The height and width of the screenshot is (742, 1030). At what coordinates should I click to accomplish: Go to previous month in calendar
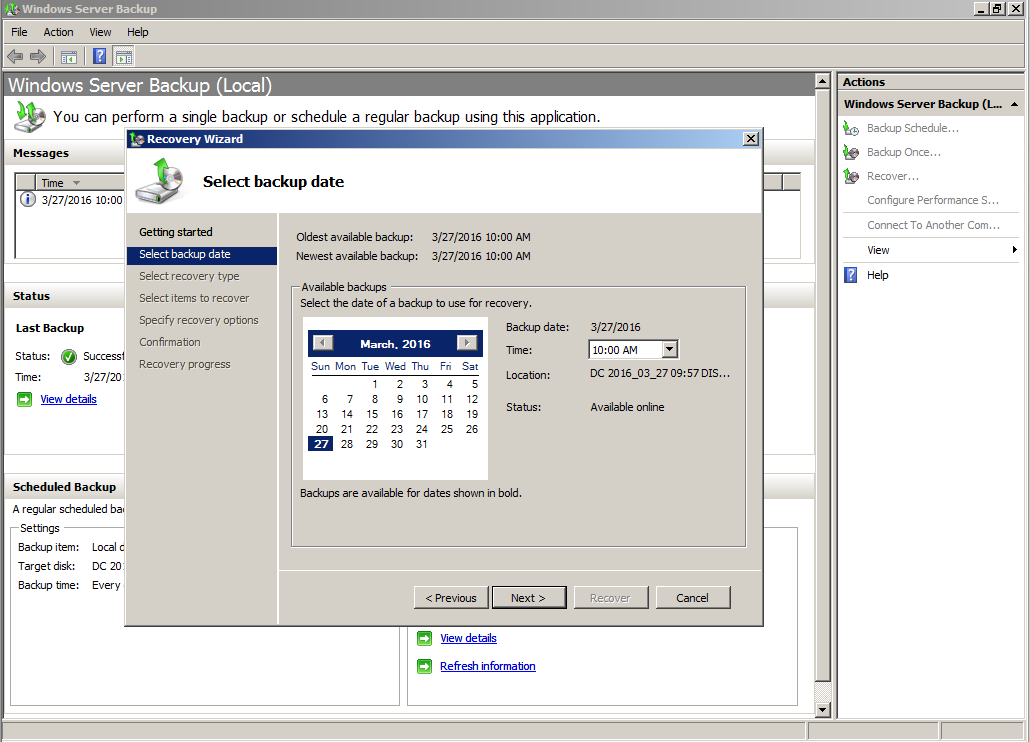tap(323, 343)
